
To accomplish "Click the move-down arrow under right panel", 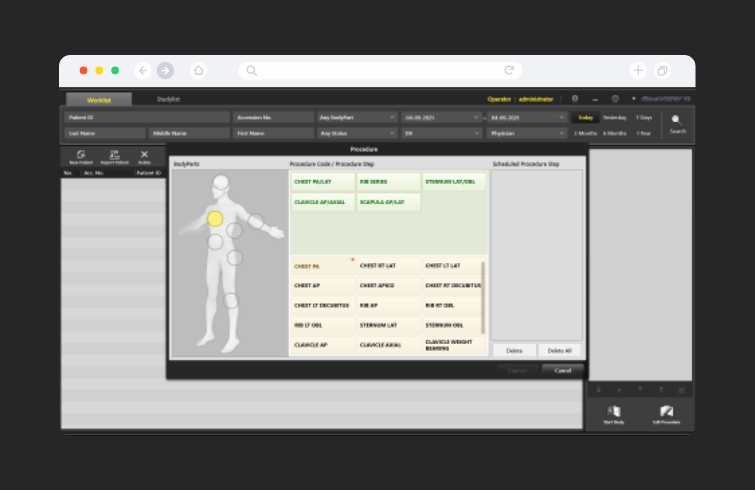I will (x=640, y=390).
